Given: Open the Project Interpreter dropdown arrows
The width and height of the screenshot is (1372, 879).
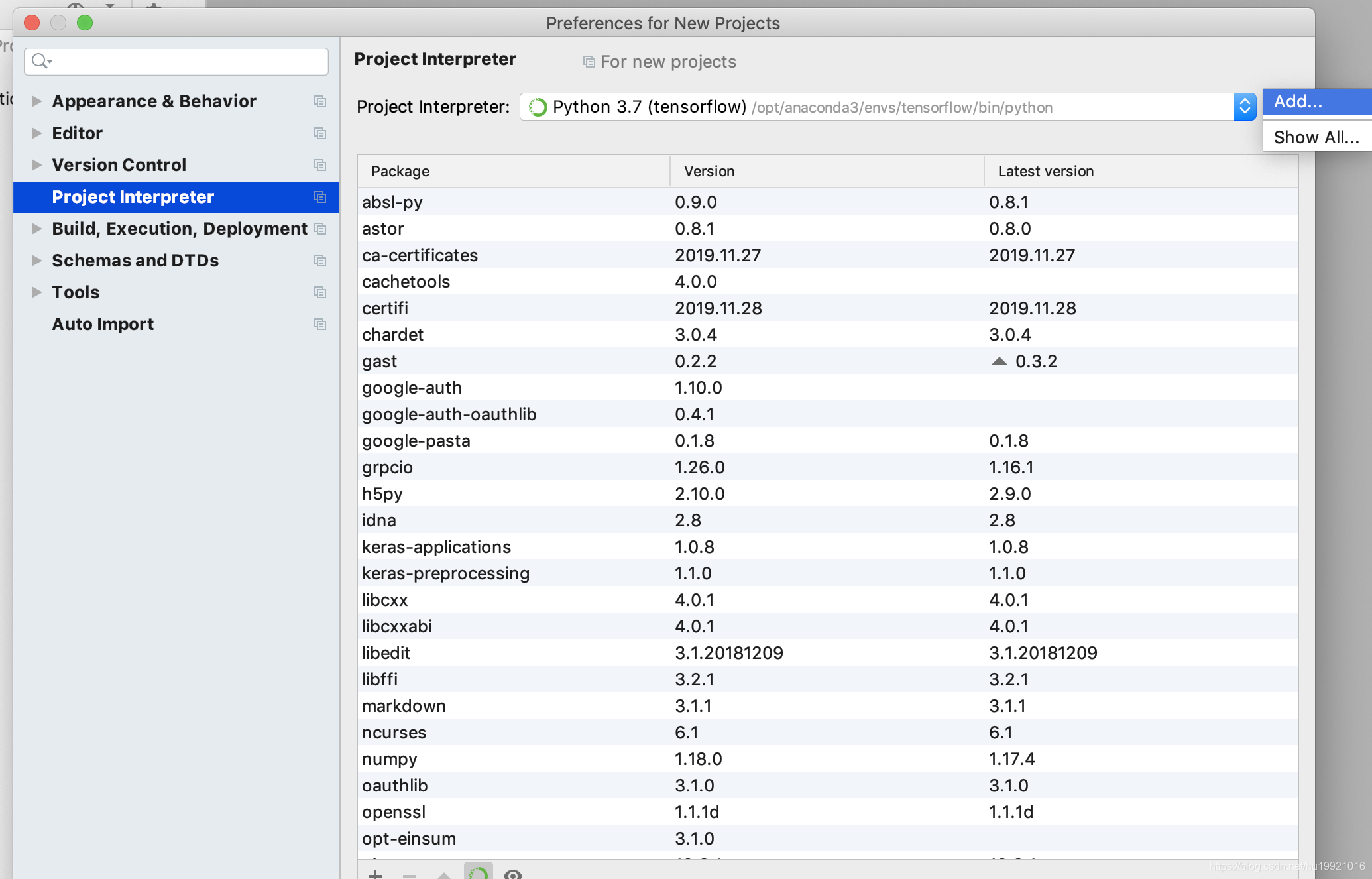Looking at the screenshot, I should pos(1245,107).
